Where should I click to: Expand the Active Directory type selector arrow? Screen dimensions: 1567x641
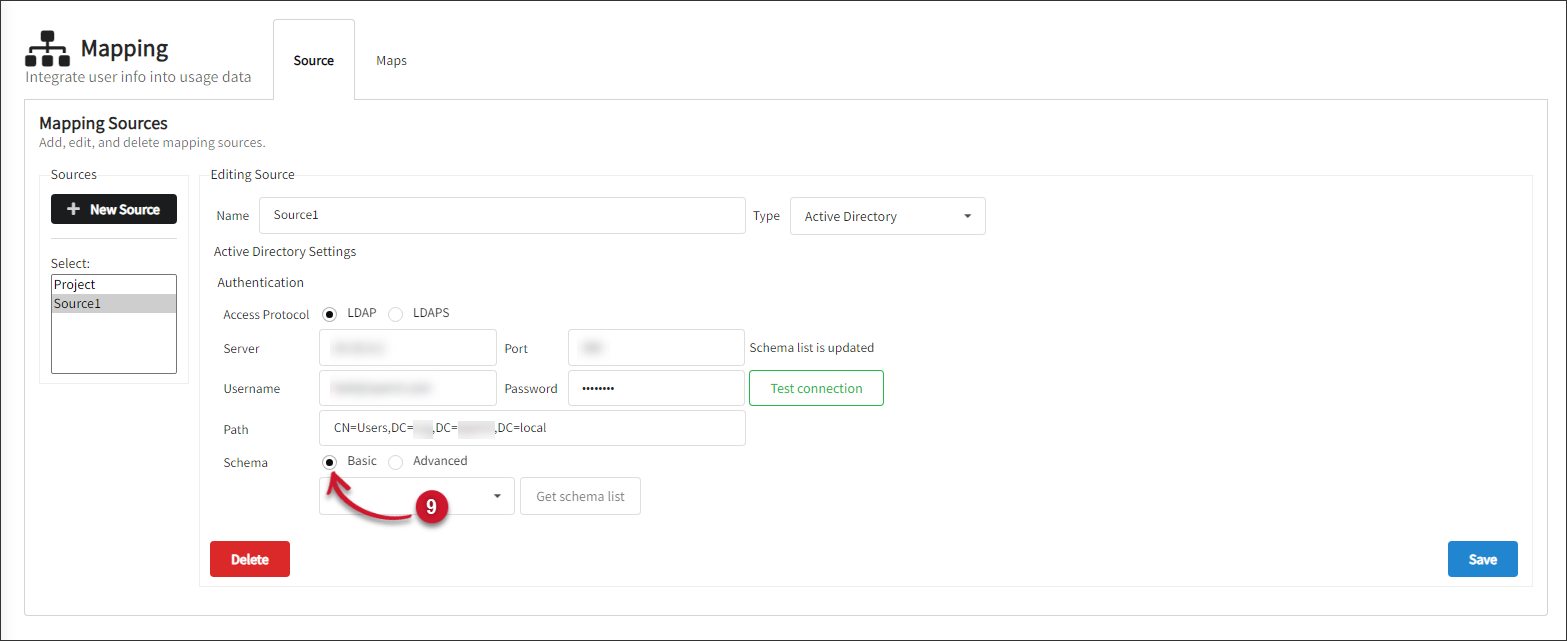966,215
